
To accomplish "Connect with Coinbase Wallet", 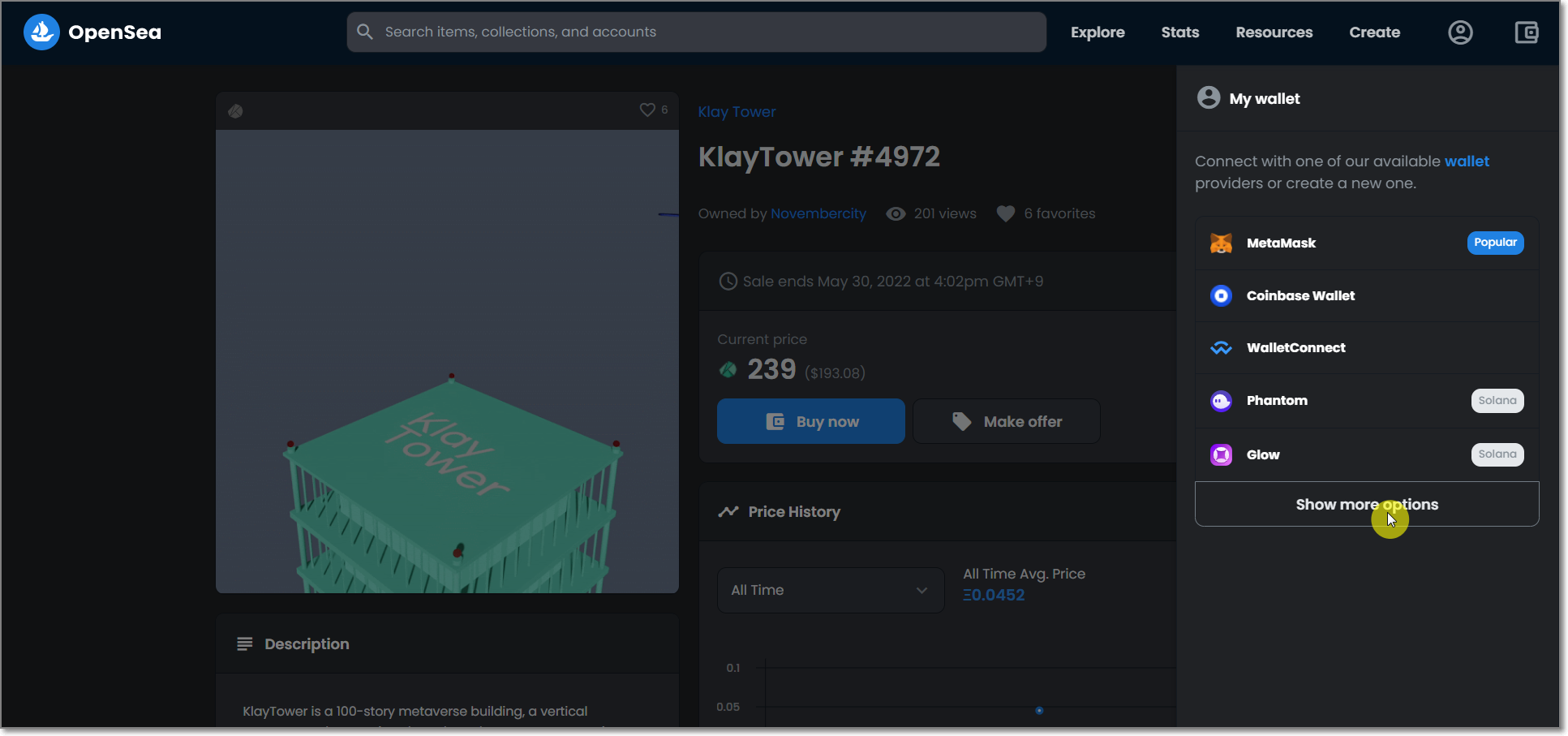I will point(1367,295).
